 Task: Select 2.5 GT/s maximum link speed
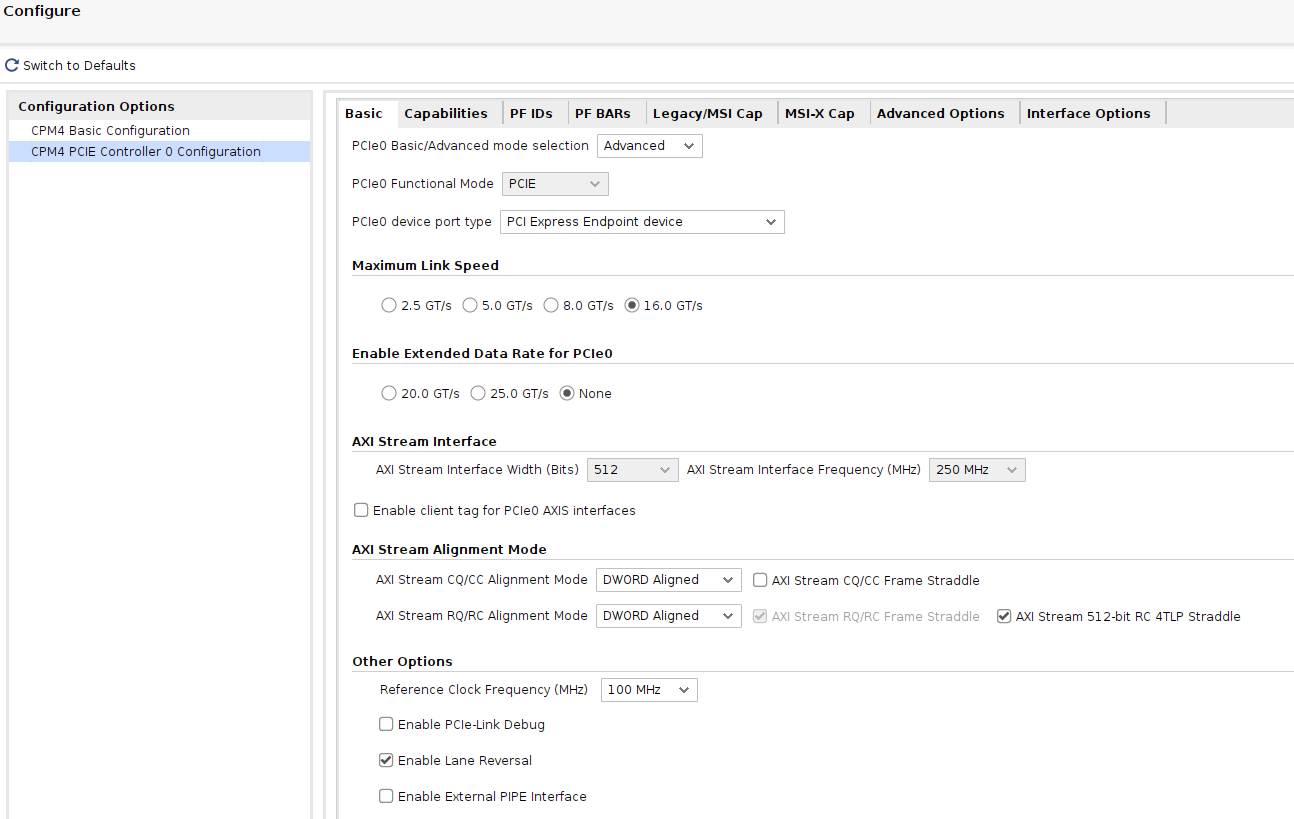pos(389,305)
